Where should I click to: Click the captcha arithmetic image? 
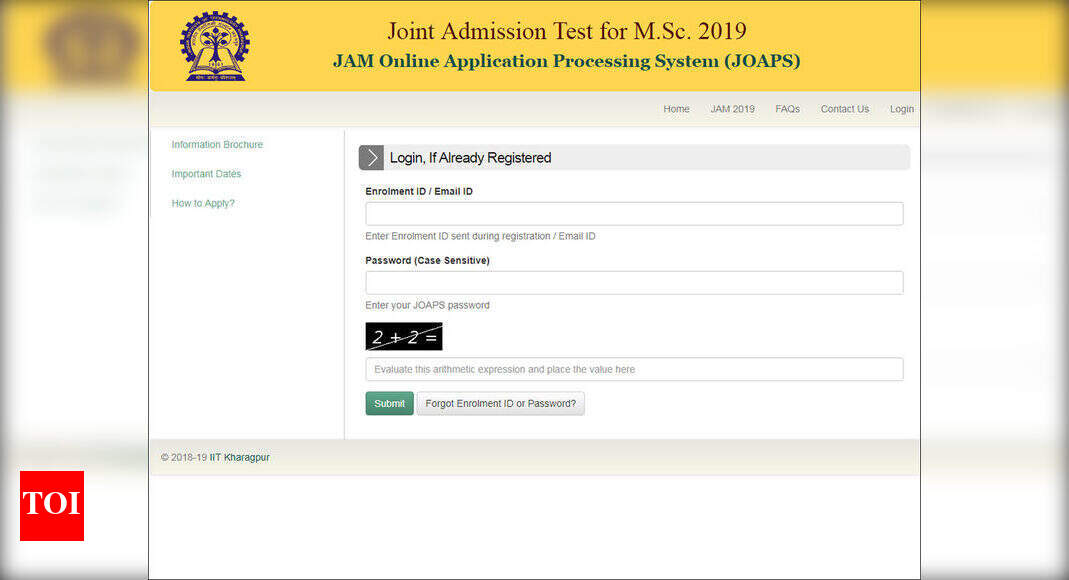(403, 336)
